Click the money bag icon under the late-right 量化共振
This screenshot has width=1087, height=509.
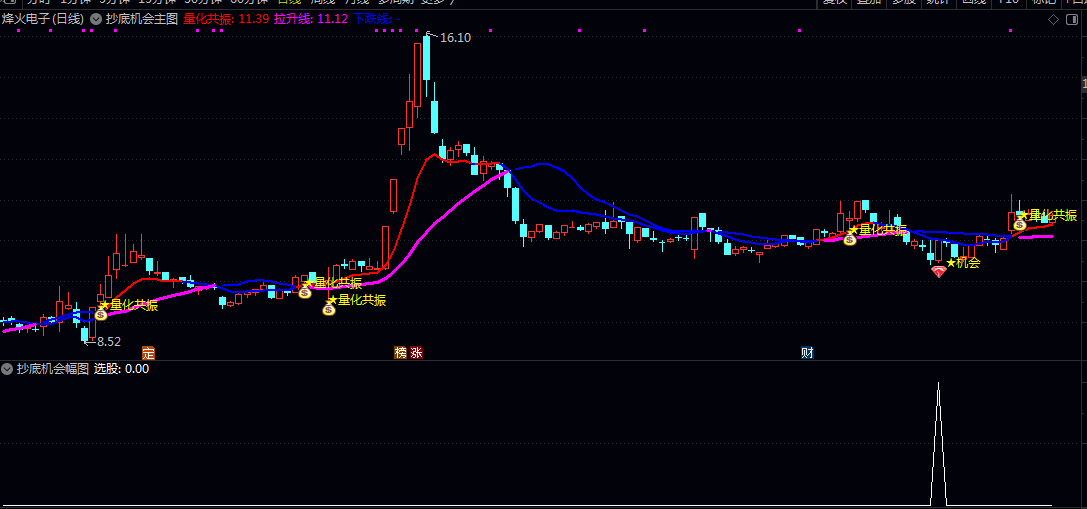849,239
